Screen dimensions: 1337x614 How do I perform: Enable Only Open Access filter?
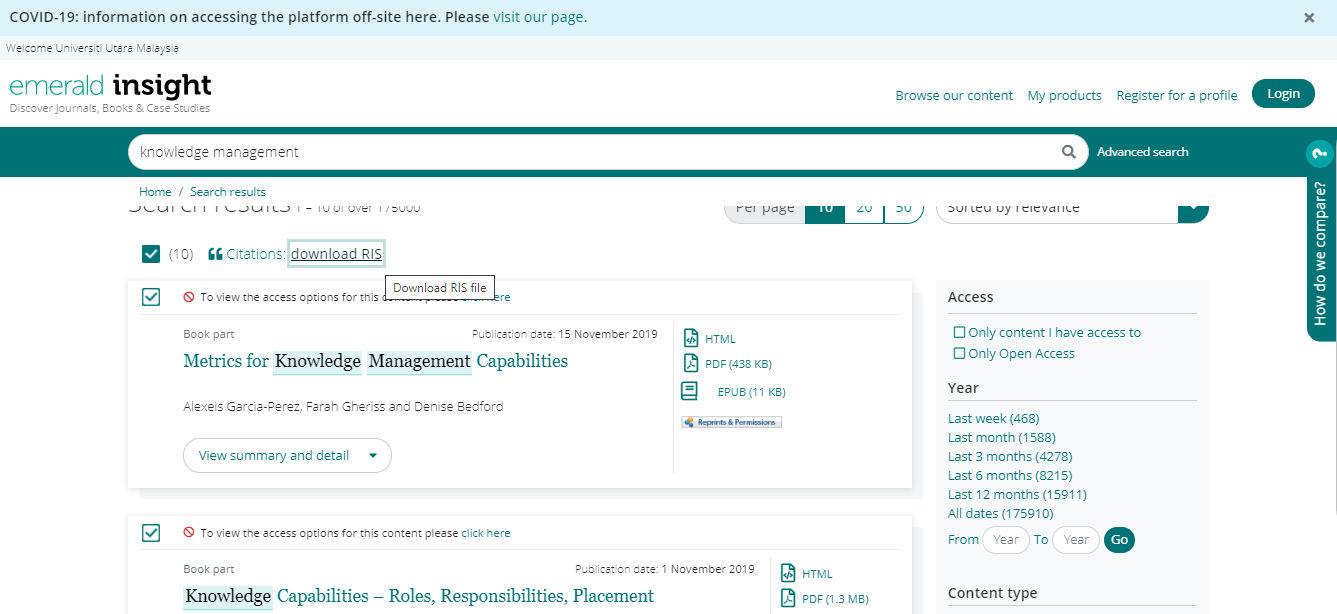coord(959,353)
